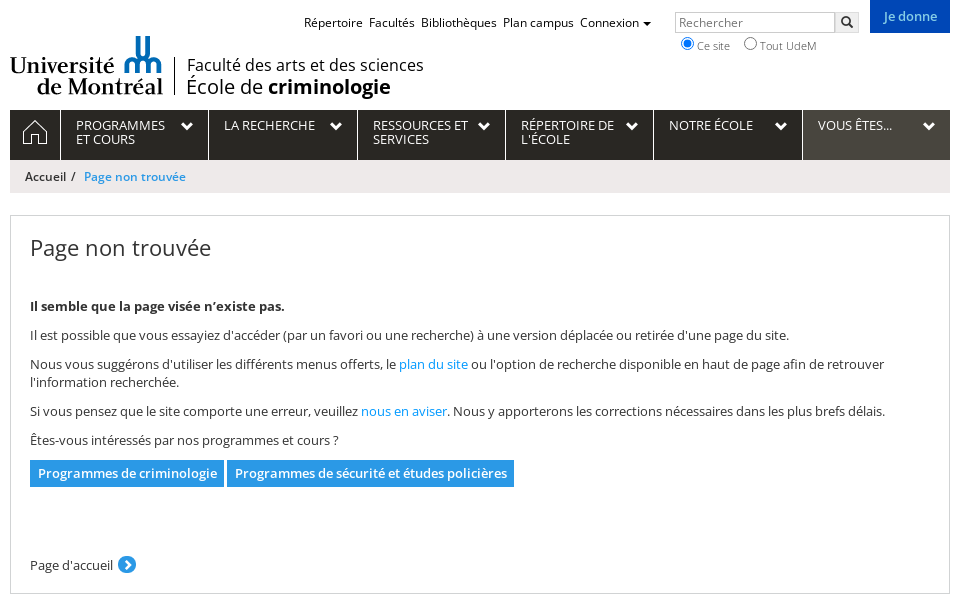Viewport: 960px width, 600px height.
Task: Expand the Ressources et services menu
Action: pyautogui.click(x=431, y=133)
